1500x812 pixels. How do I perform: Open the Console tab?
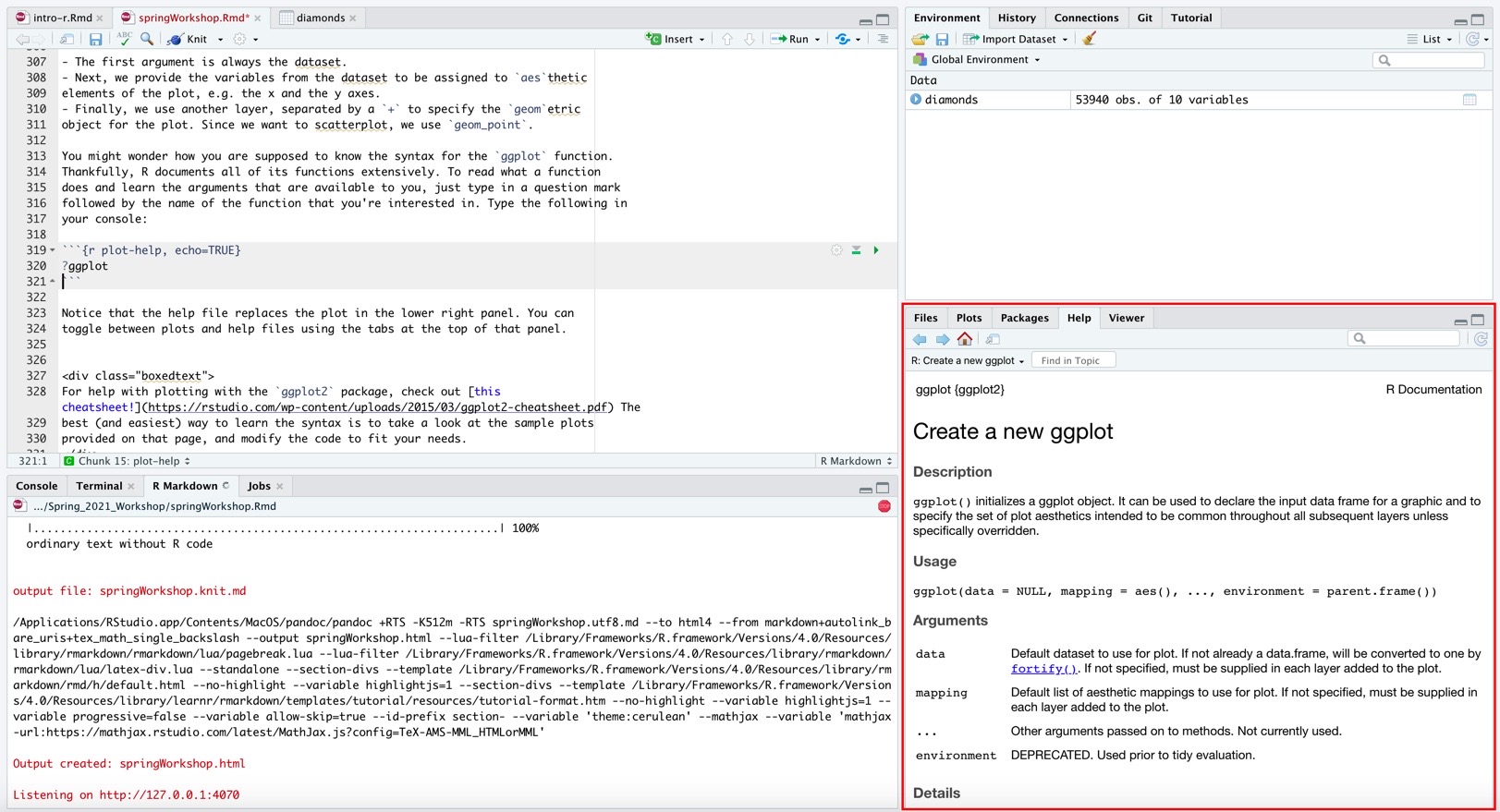pyautogui.click(x=37, y=486)
